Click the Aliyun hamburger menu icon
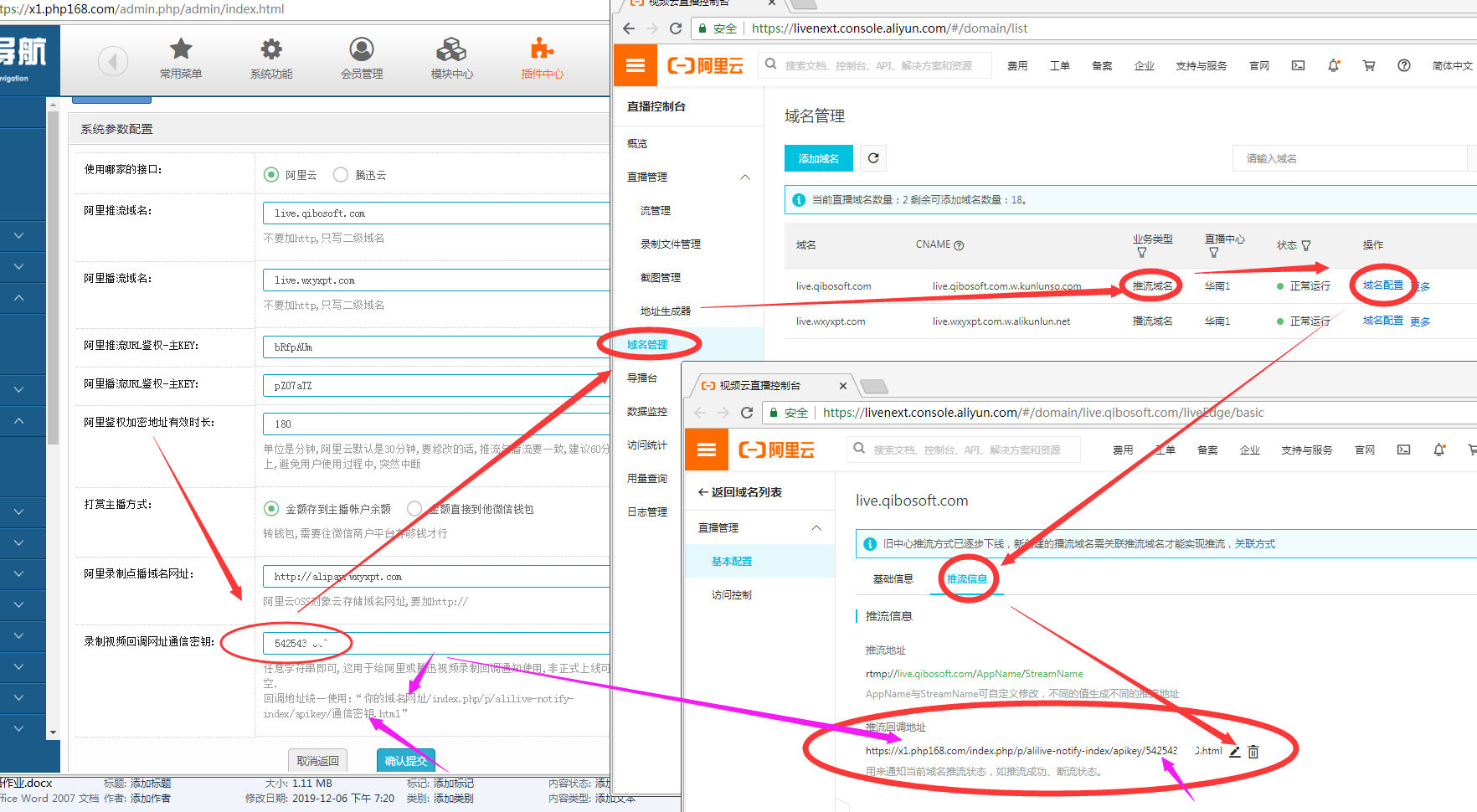Image resolution: width=1477 pixels, height=812 pixels. point(636,65)
